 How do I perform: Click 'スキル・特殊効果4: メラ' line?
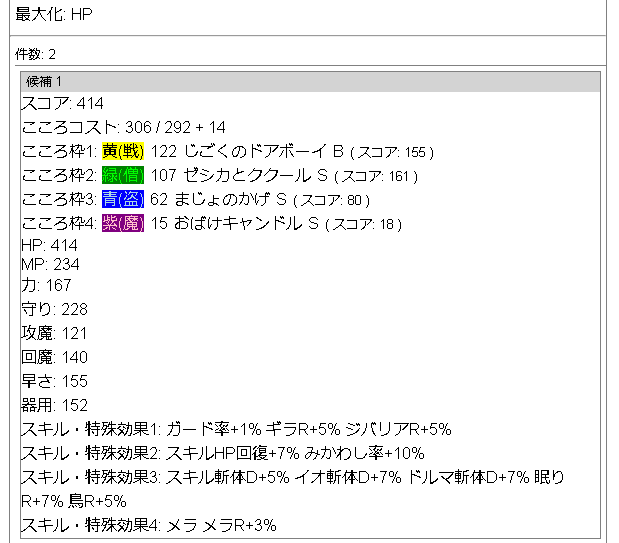tap(149, 526)
